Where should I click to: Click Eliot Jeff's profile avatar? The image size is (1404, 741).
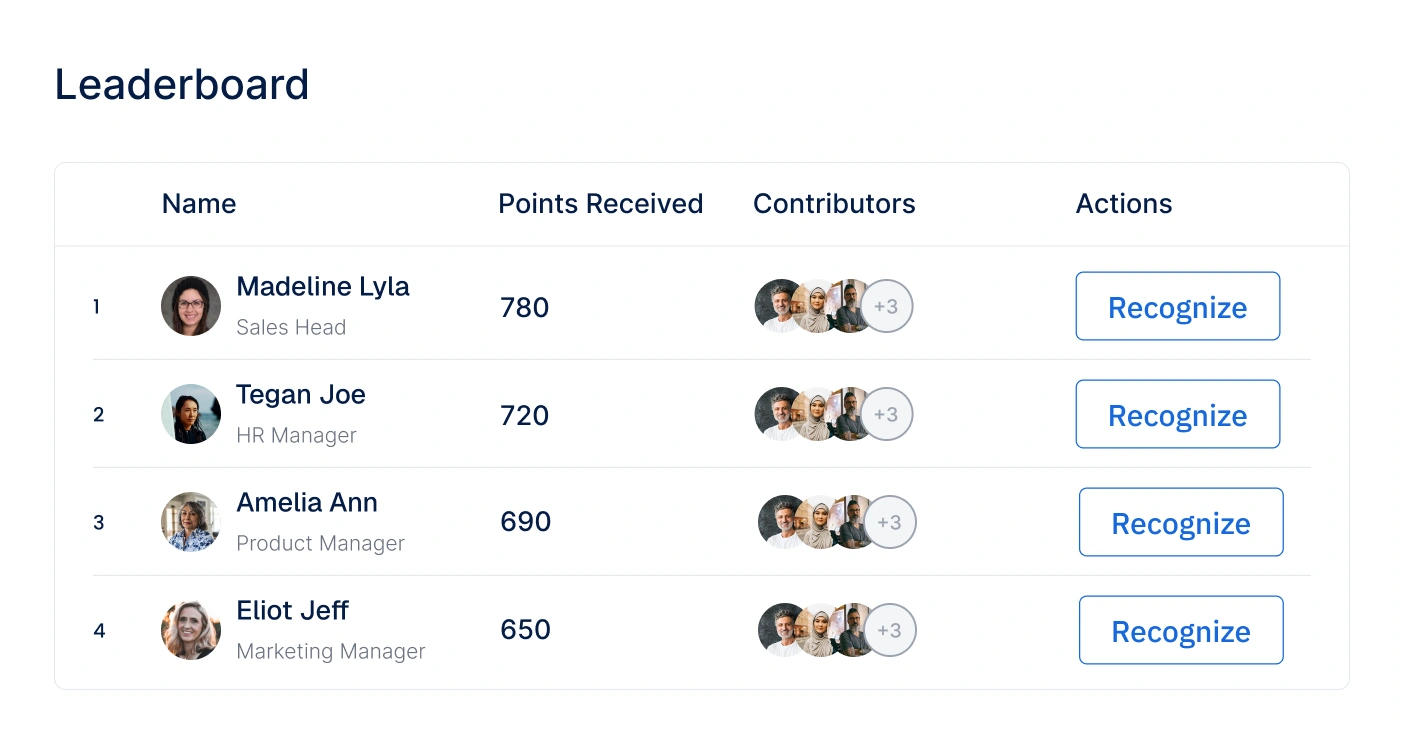[x=191, y=630]
